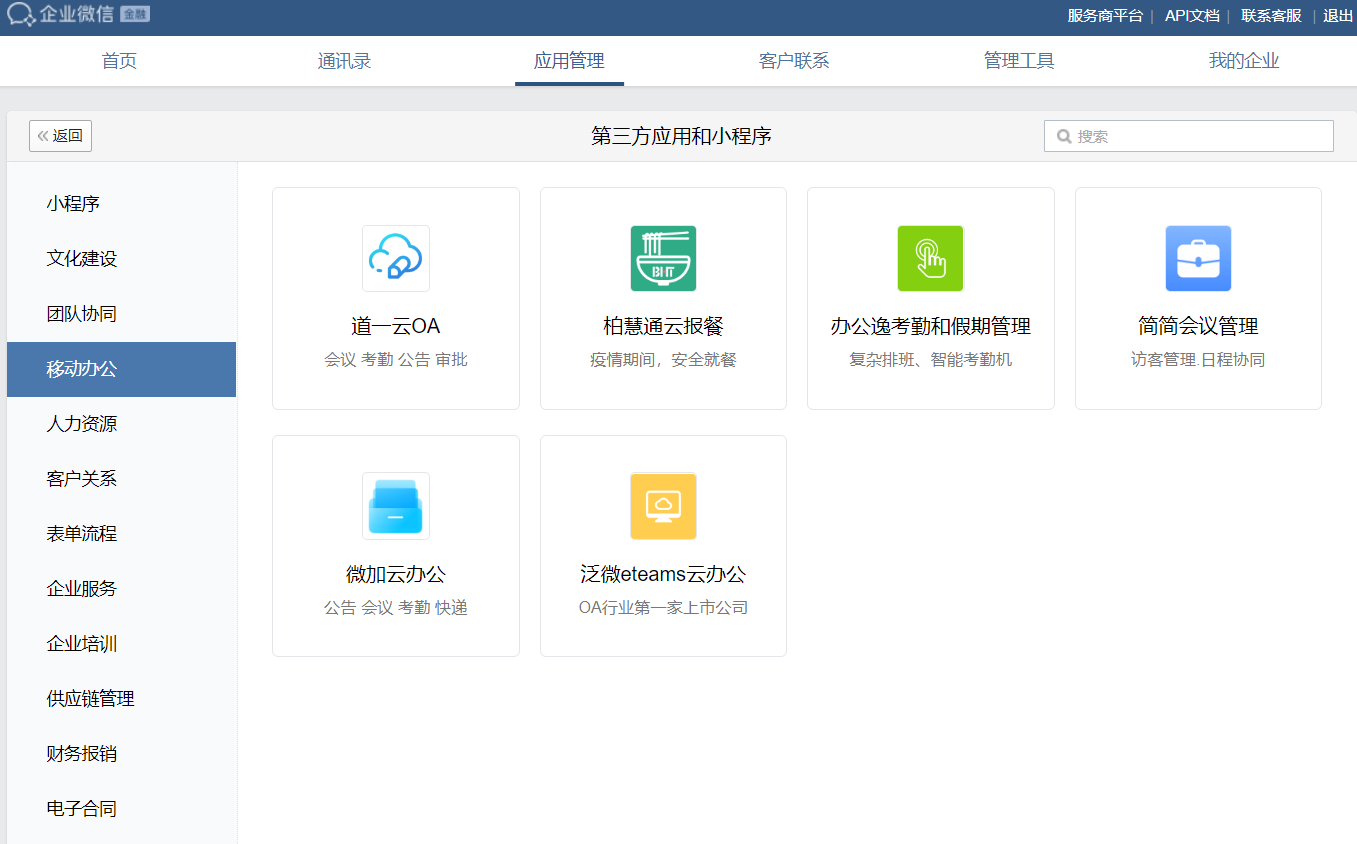Screen dimensions: 1357x844
Task: Click the 金融 badge beside the logo
Action: (135, 14)
